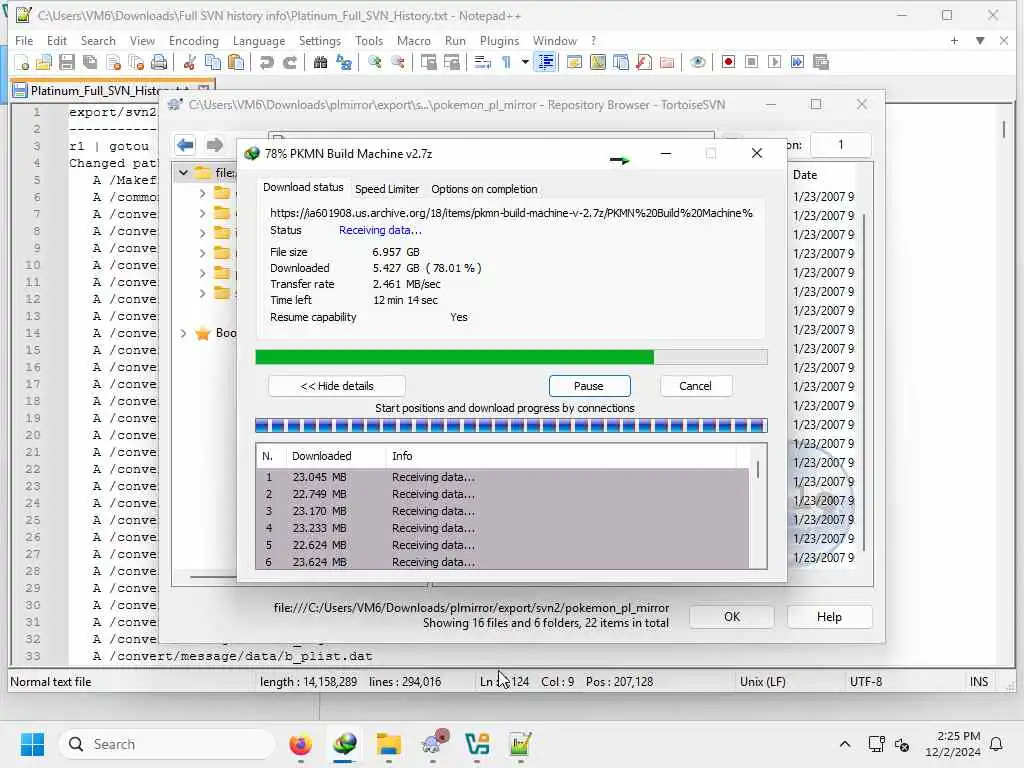Select the Download status tab

click(303, 187)
